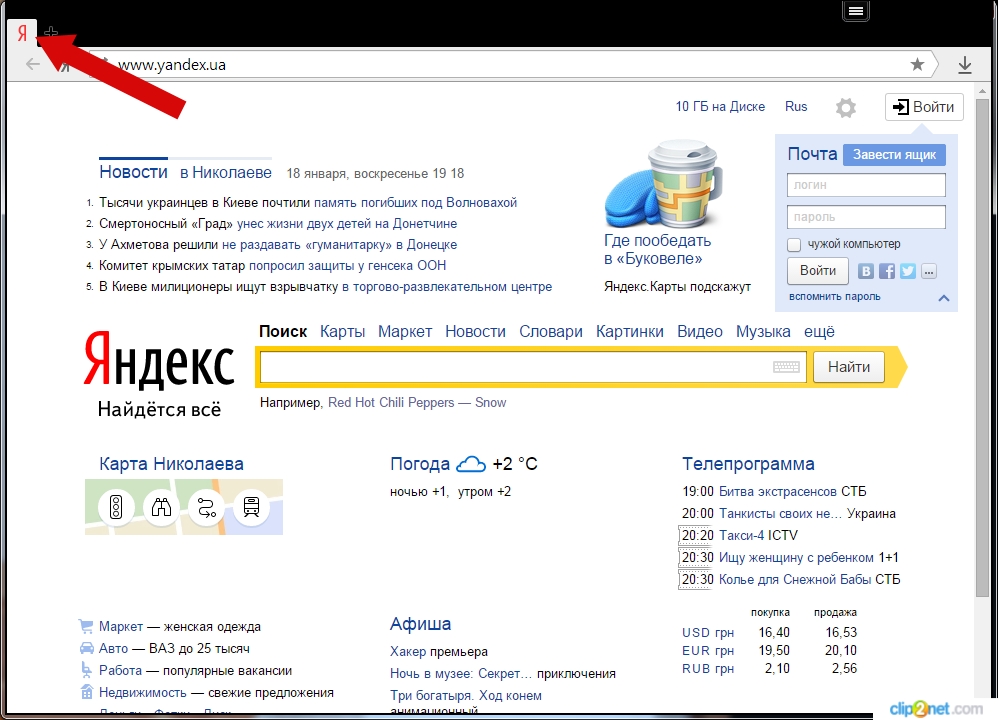The image size is (998, 720).
Task: Open news about «Град» on Донетчине
Action: click(x=347, y=223)
